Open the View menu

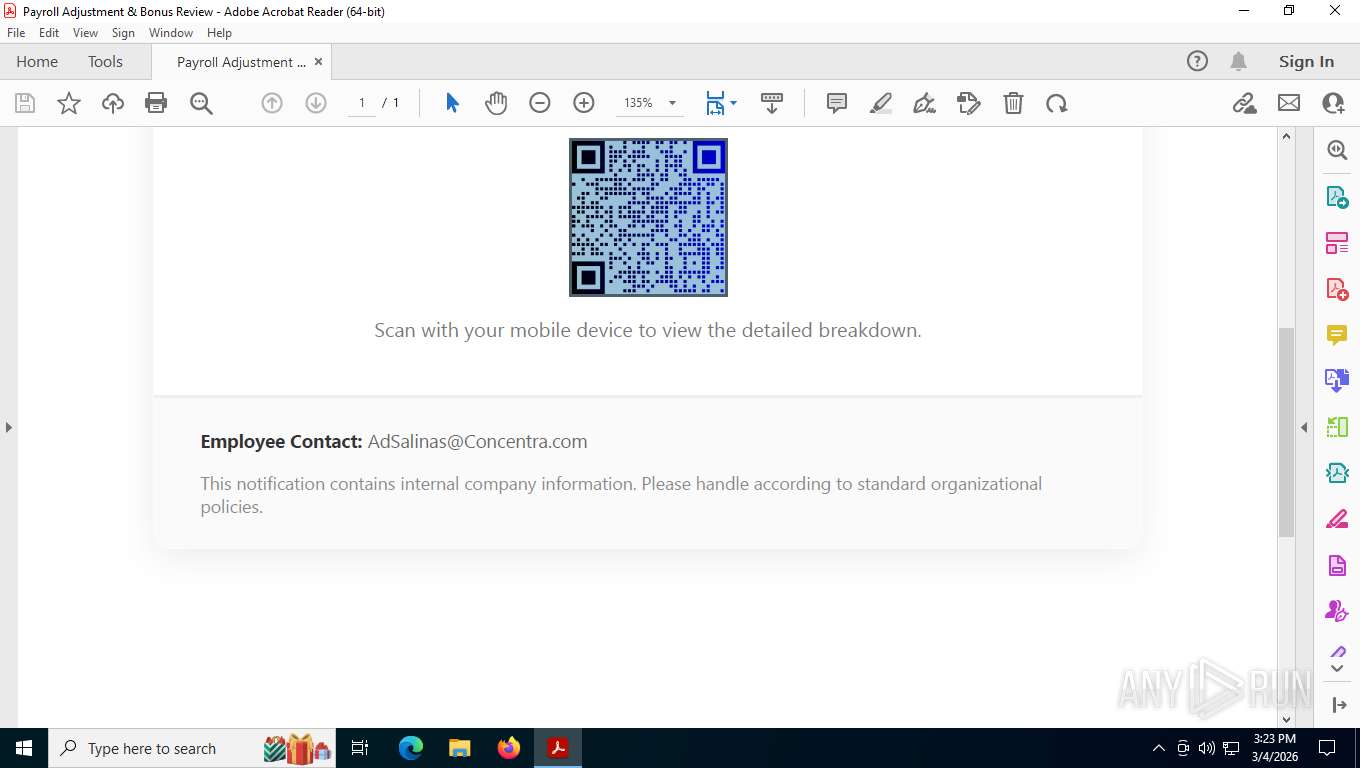pyautogui.click(x=85, y=33)
